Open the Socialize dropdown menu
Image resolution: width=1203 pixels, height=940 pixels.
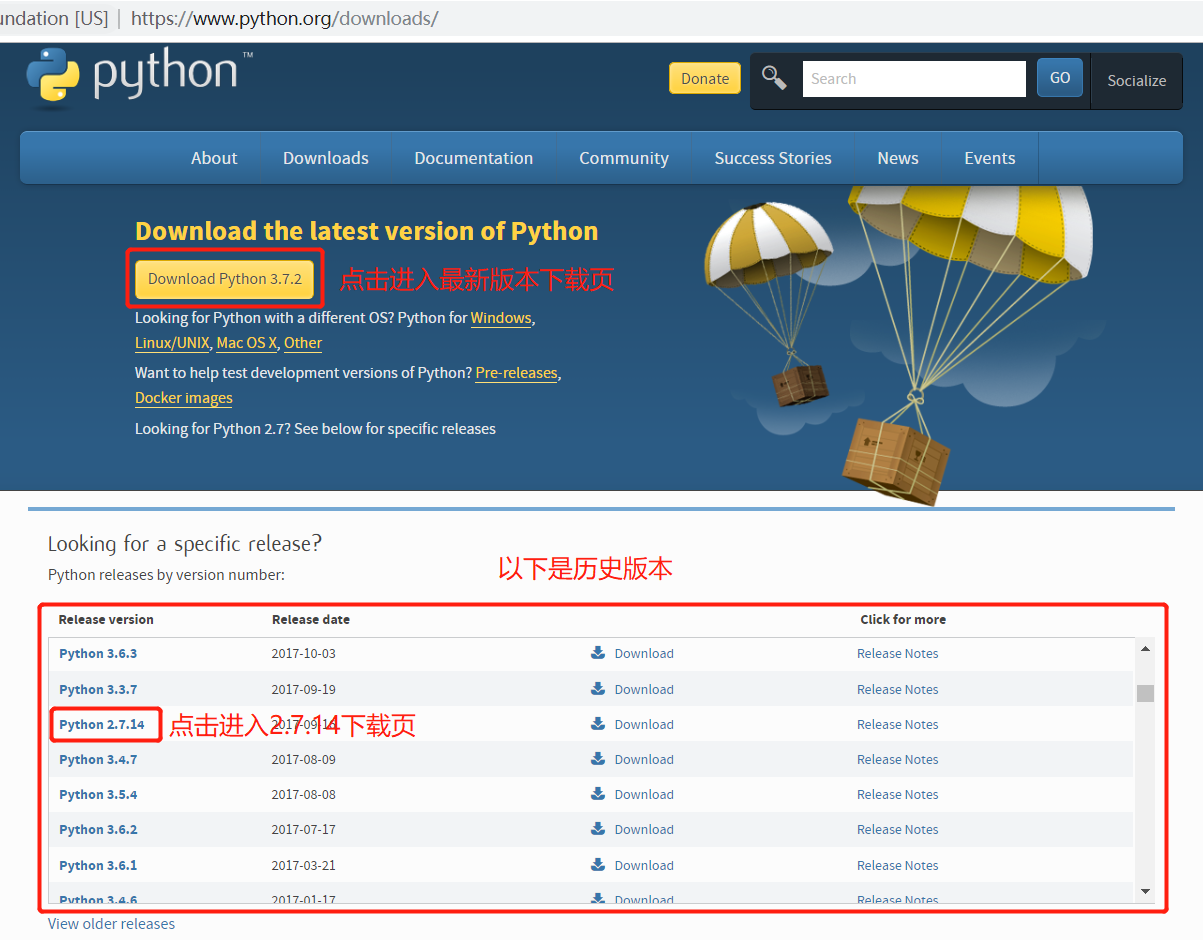(x=1136, y=80)
